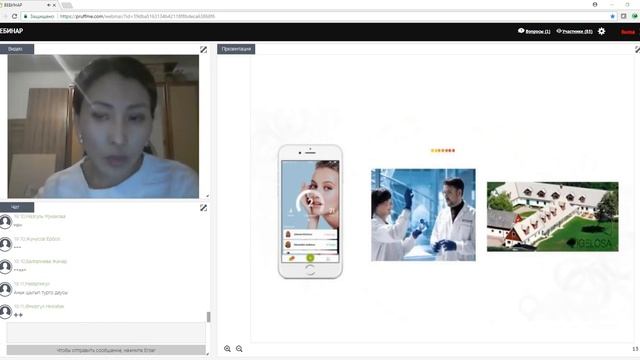
Task: Click the red Выход exit button
Action: pos(628,32)
